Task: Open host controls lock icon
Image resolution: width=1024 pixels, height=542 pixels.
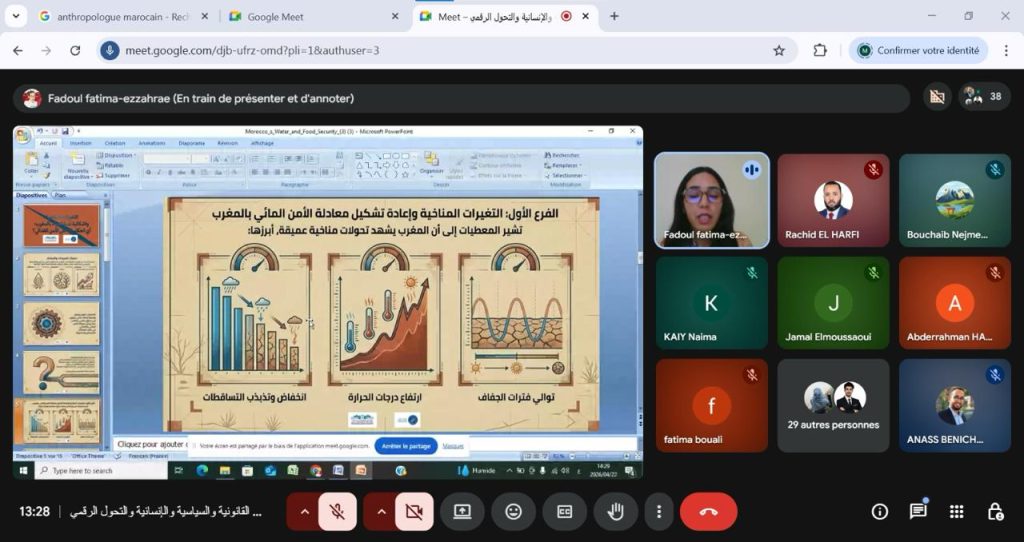Action: click(994, 511)
